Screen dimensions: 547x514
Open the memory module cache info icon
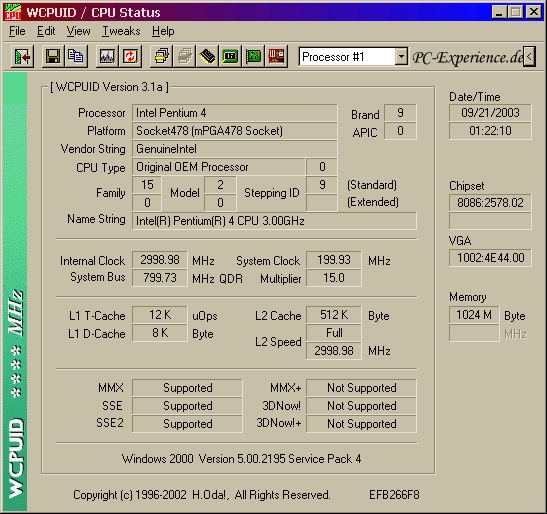click(207, 56)
